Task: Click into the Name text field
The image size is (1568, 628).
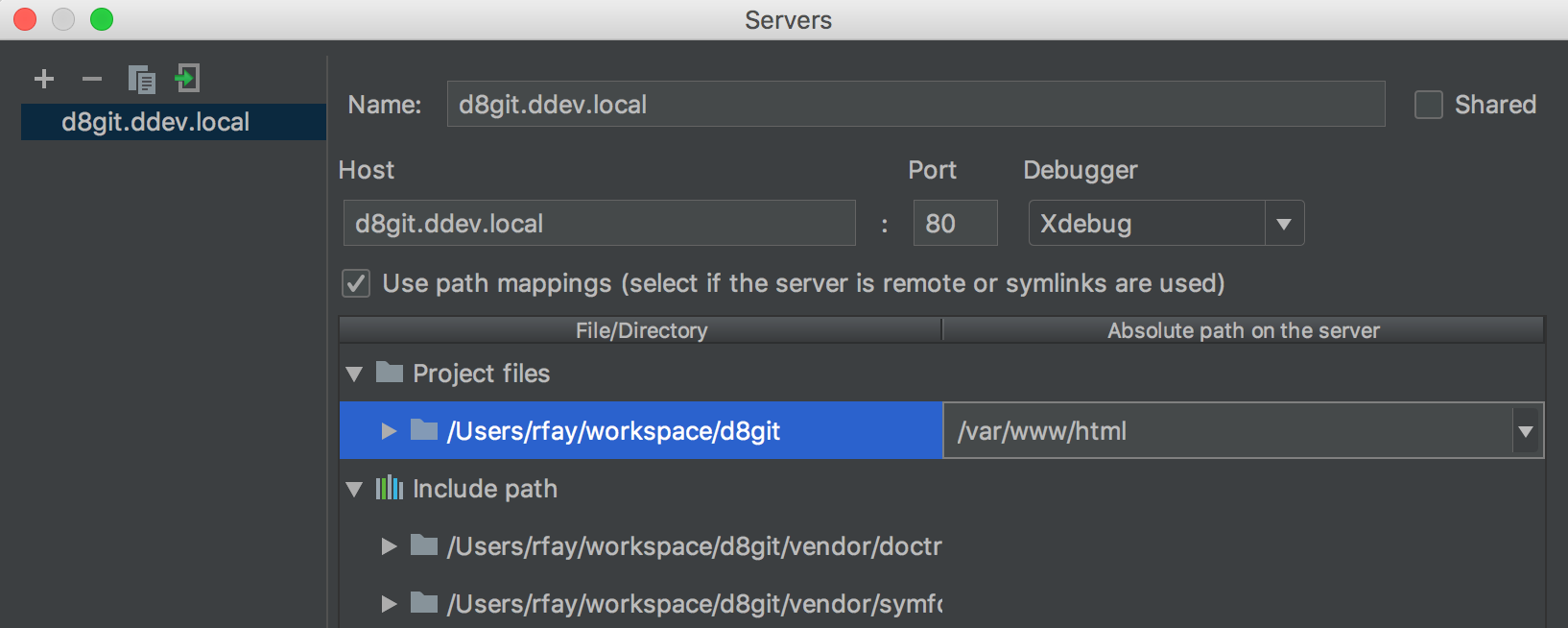Action: 915,105
